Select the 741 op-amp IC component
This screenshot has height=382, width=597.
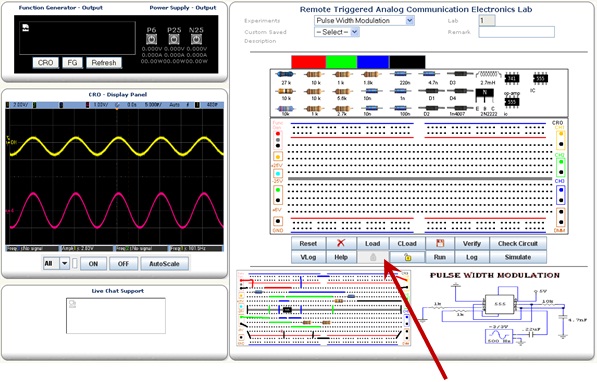pos(512,79)
